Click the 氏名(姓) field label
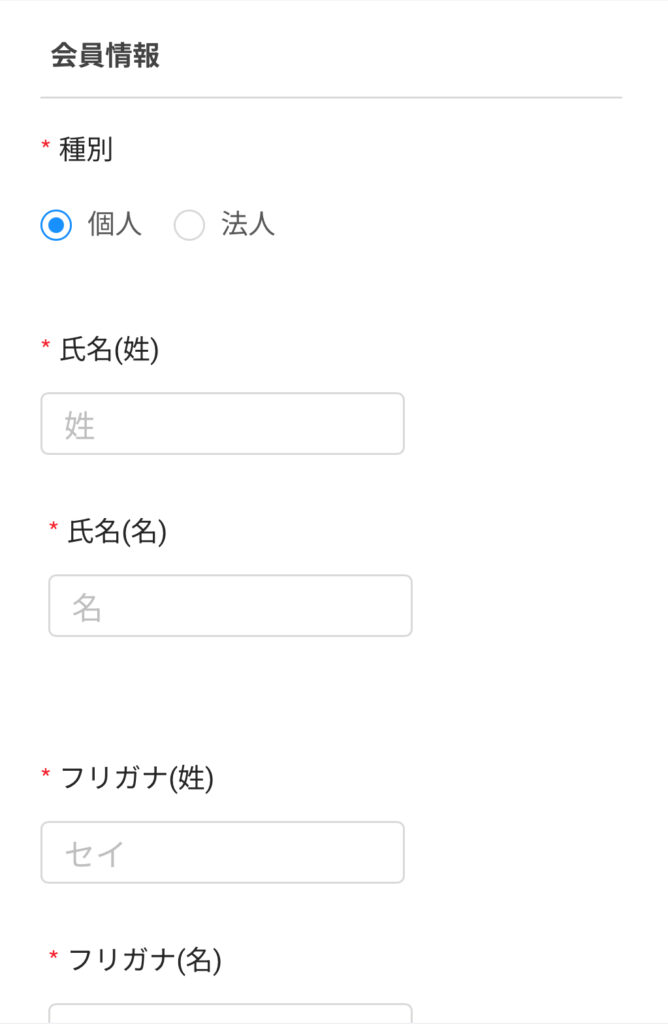The width and height of the screenshot is (668, 1024). point(110,350)
